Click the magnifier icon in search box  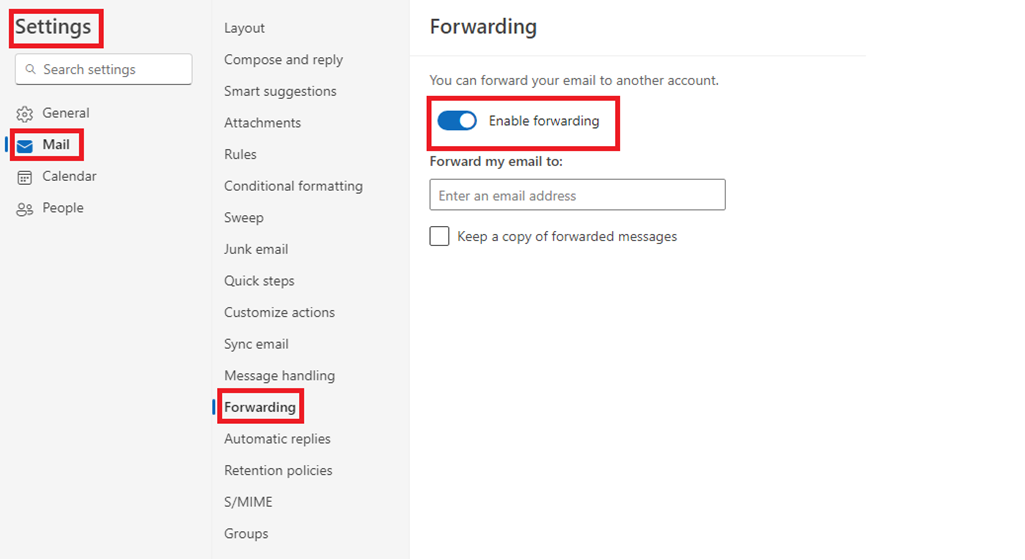pos(30,69)
